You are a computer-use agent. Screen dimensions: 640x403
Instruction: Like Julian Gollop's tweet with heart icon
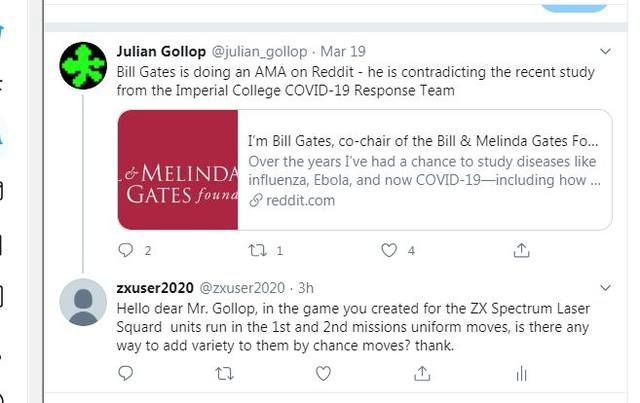click(x=389, y=250)
